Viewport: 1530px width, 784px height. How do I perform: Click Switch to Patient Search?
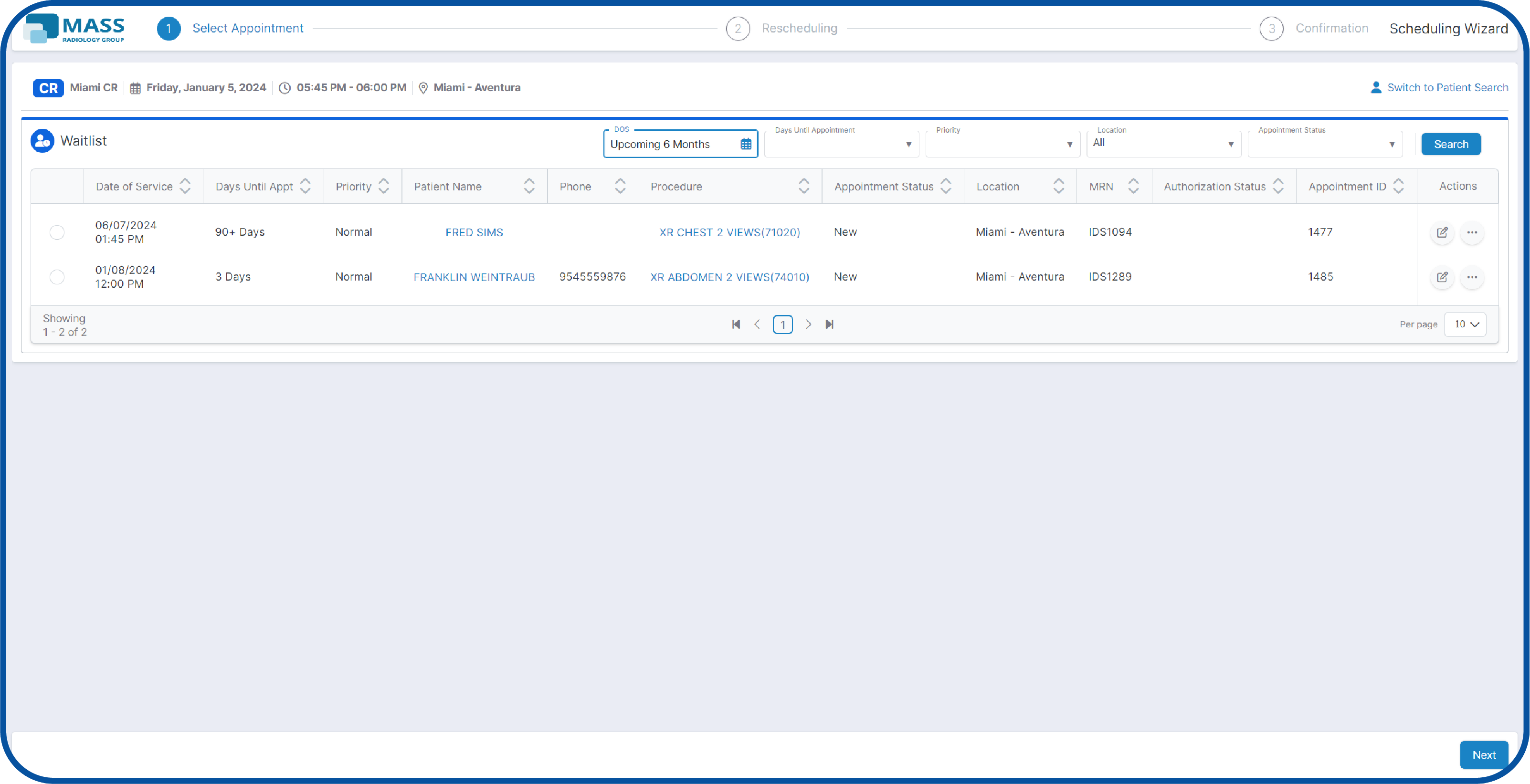pyautogui.click(x=1447, y=87)
